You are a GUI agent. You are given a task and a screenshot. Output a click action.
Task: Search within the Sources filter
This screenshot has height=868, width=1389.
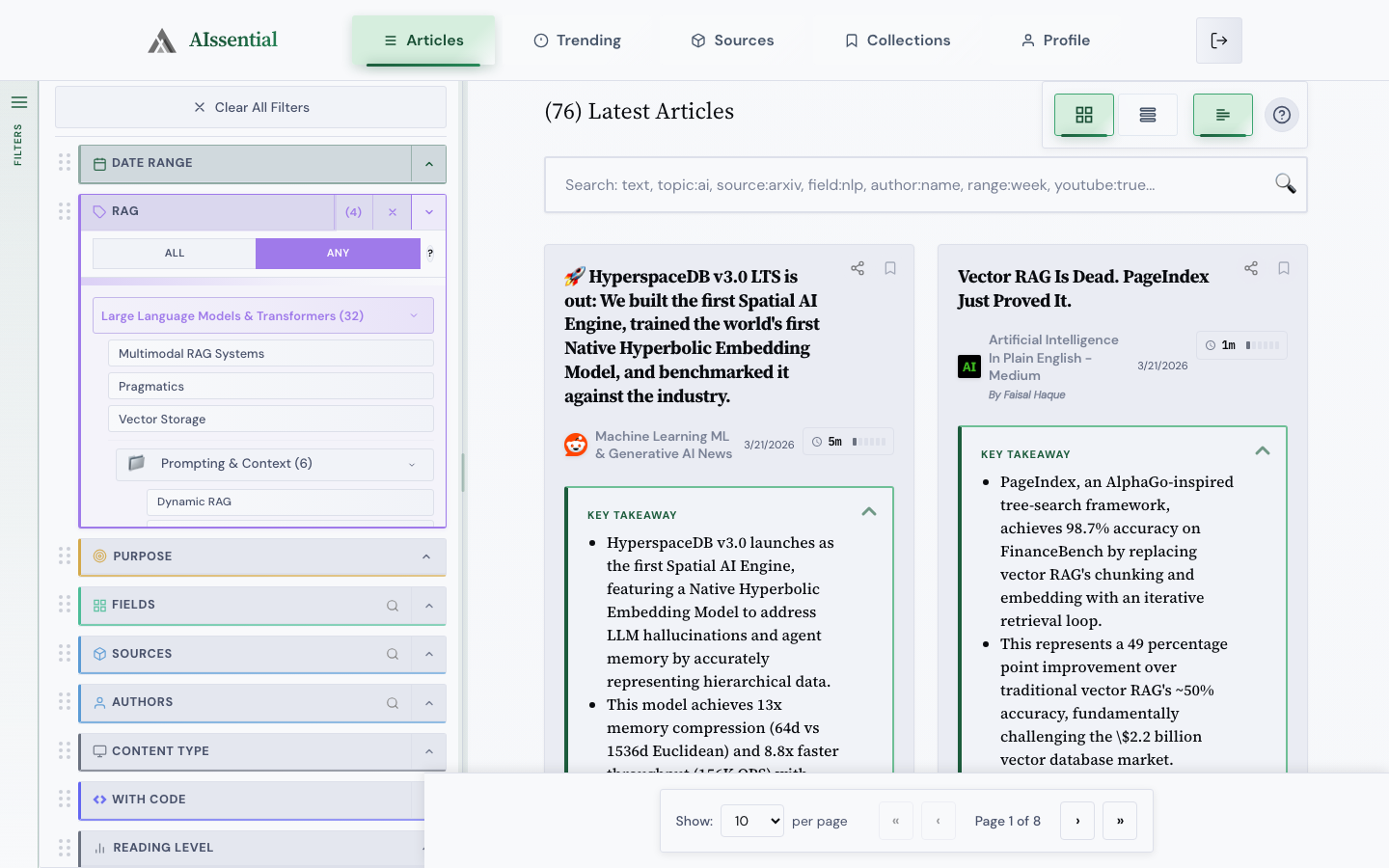coord(393,654)
